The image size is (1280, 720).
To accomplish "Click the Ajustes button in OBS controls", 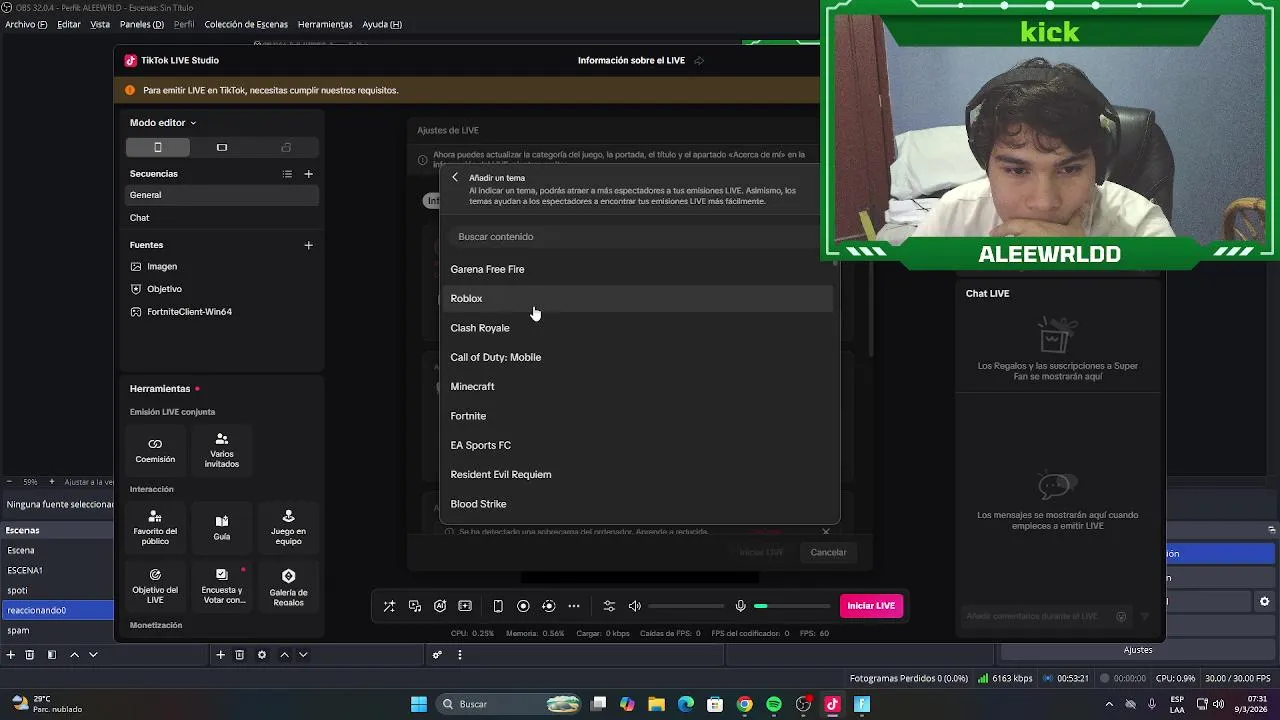I will [1138, 650].
